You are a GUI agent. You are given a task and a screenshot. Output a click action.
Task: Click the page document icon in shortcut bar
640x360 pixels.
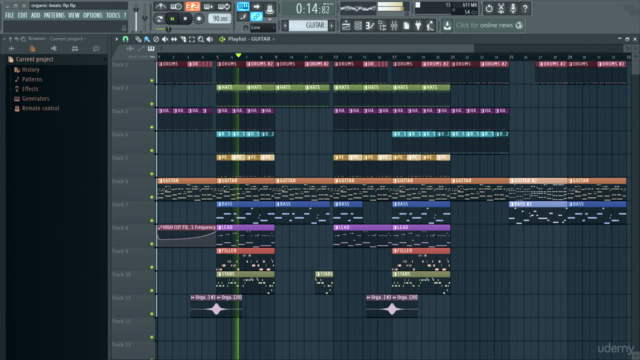[x=406, y=25]
